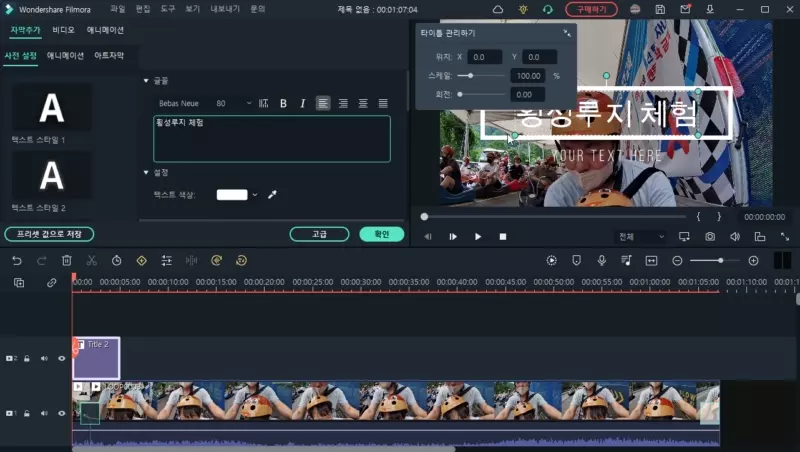Image resolution: width=800 pixels, height=452 pixels.
Task: Open the font size 80 dropdown
Action: click(x=234, y=103)
